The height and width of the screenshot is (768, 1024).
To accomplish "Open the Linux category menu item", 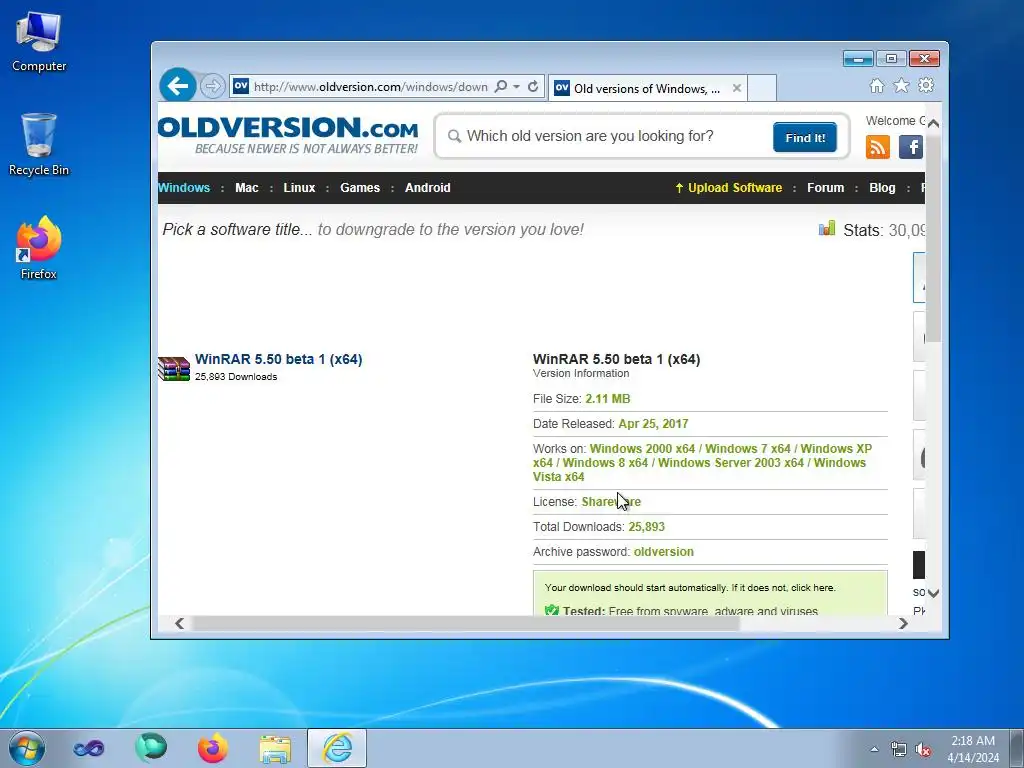I will pyautogui.click(x=299, y=187).
